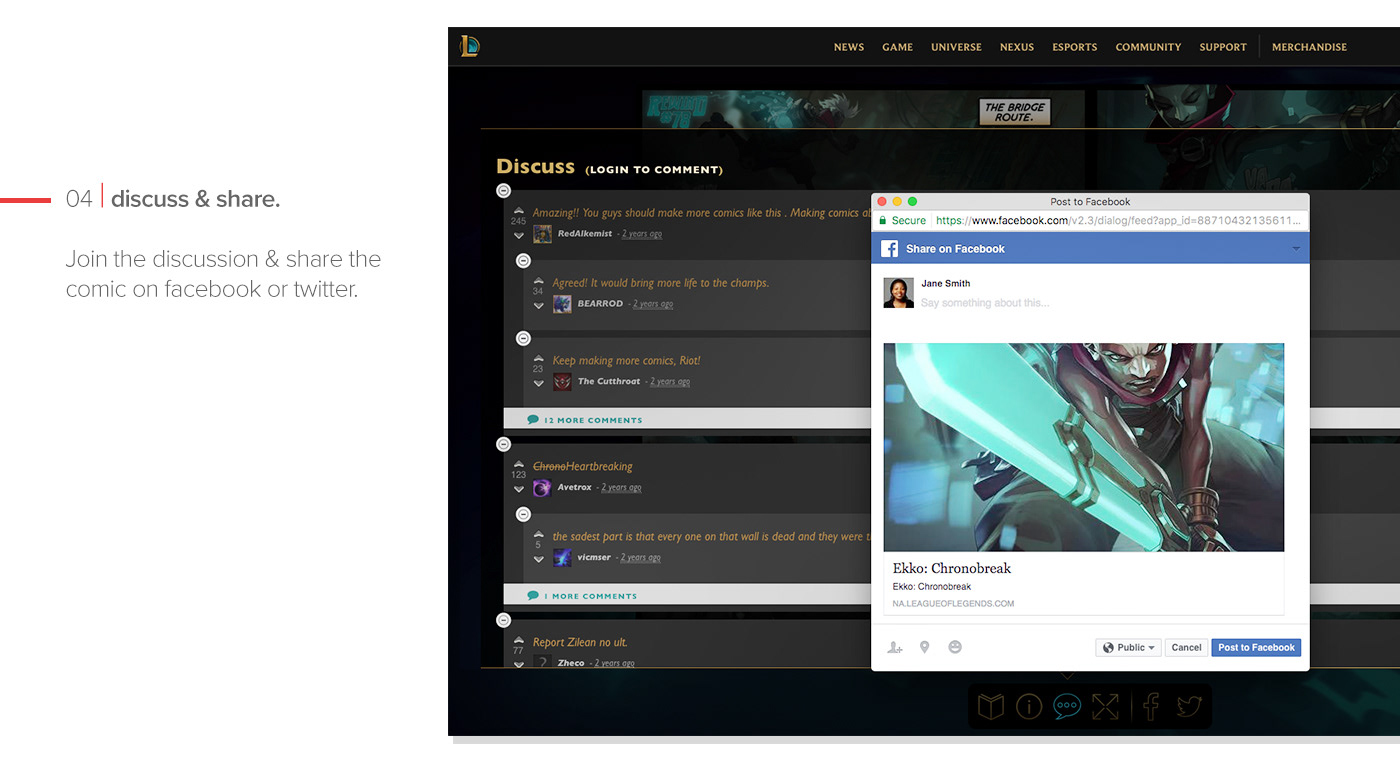Screen dimensions: 1400x768
Task: Upvote vicmser's comment
Action: click(538, 535)
